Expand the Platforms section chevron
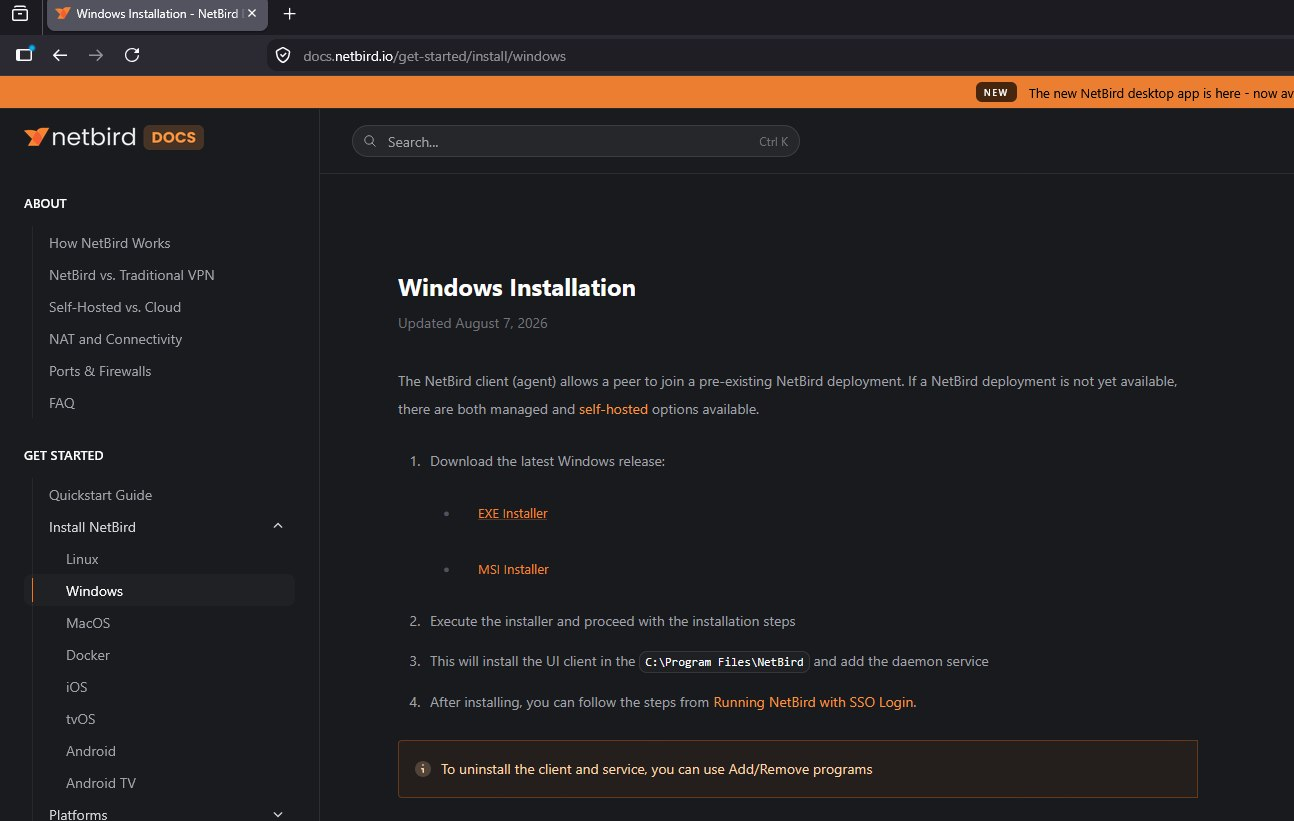1294x821 pixels. 278,815
